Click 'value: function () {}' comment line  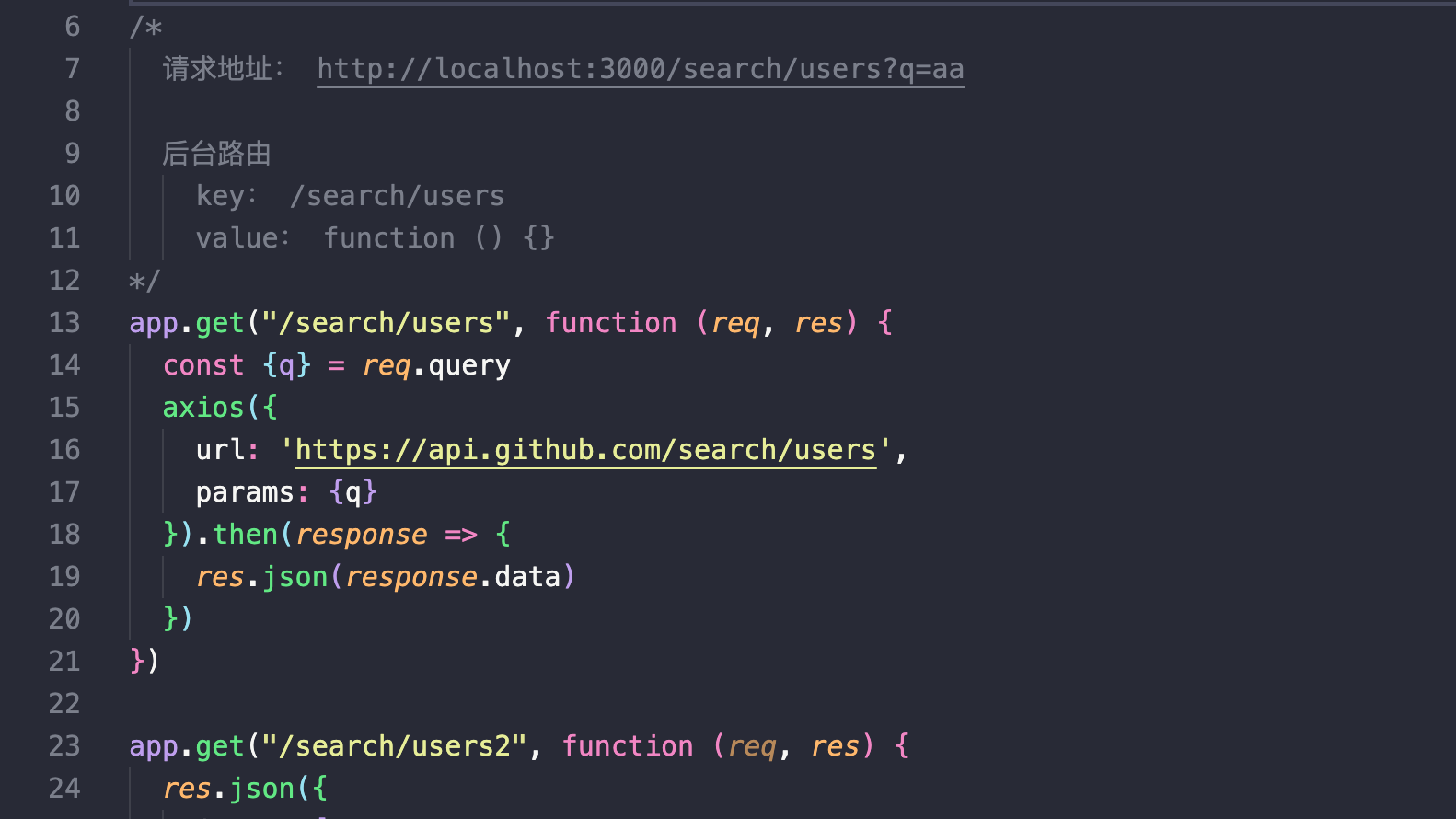pos(375,238)
